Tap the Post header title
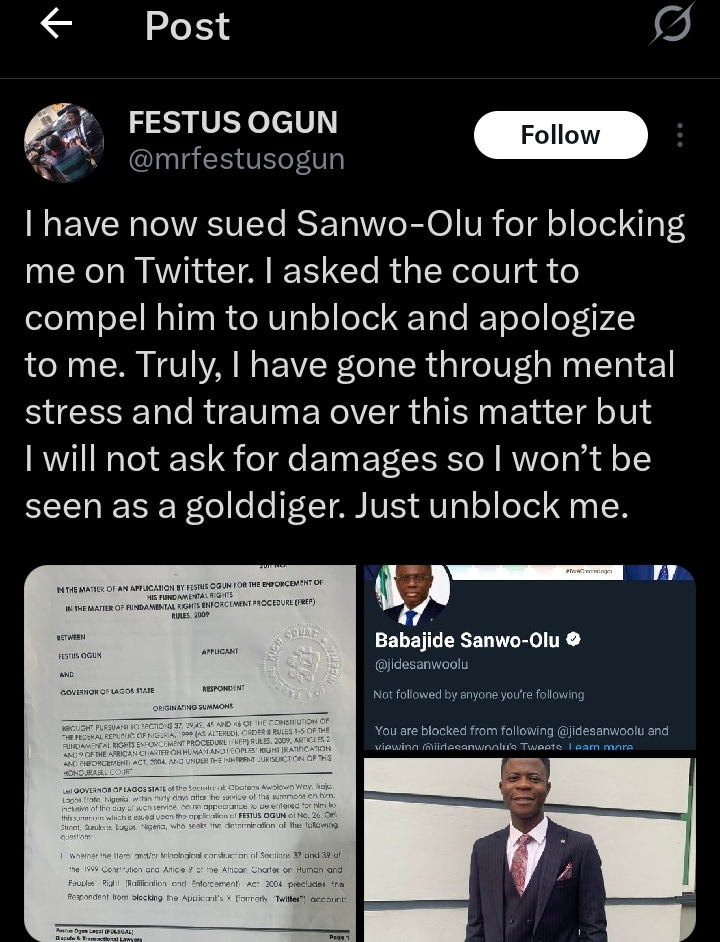 [187, 26]
